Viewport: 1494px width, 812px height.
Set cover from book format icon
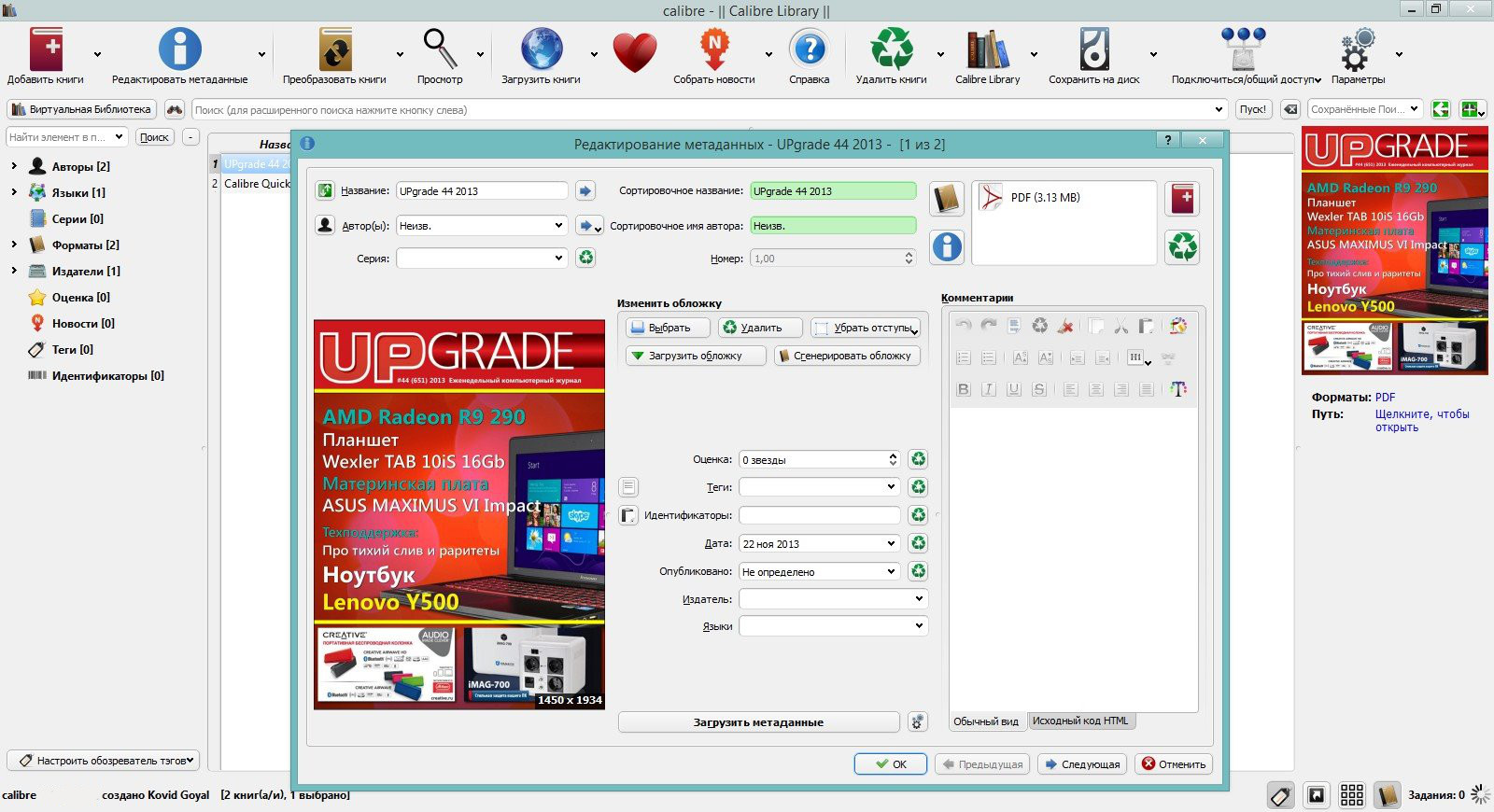(947, 198)
